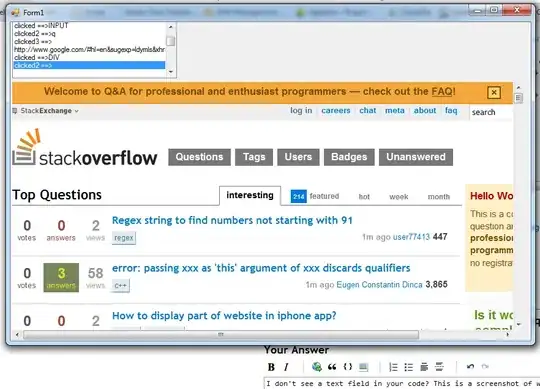
Task: Insert horizontal rule icon
Action: point(439,367)
